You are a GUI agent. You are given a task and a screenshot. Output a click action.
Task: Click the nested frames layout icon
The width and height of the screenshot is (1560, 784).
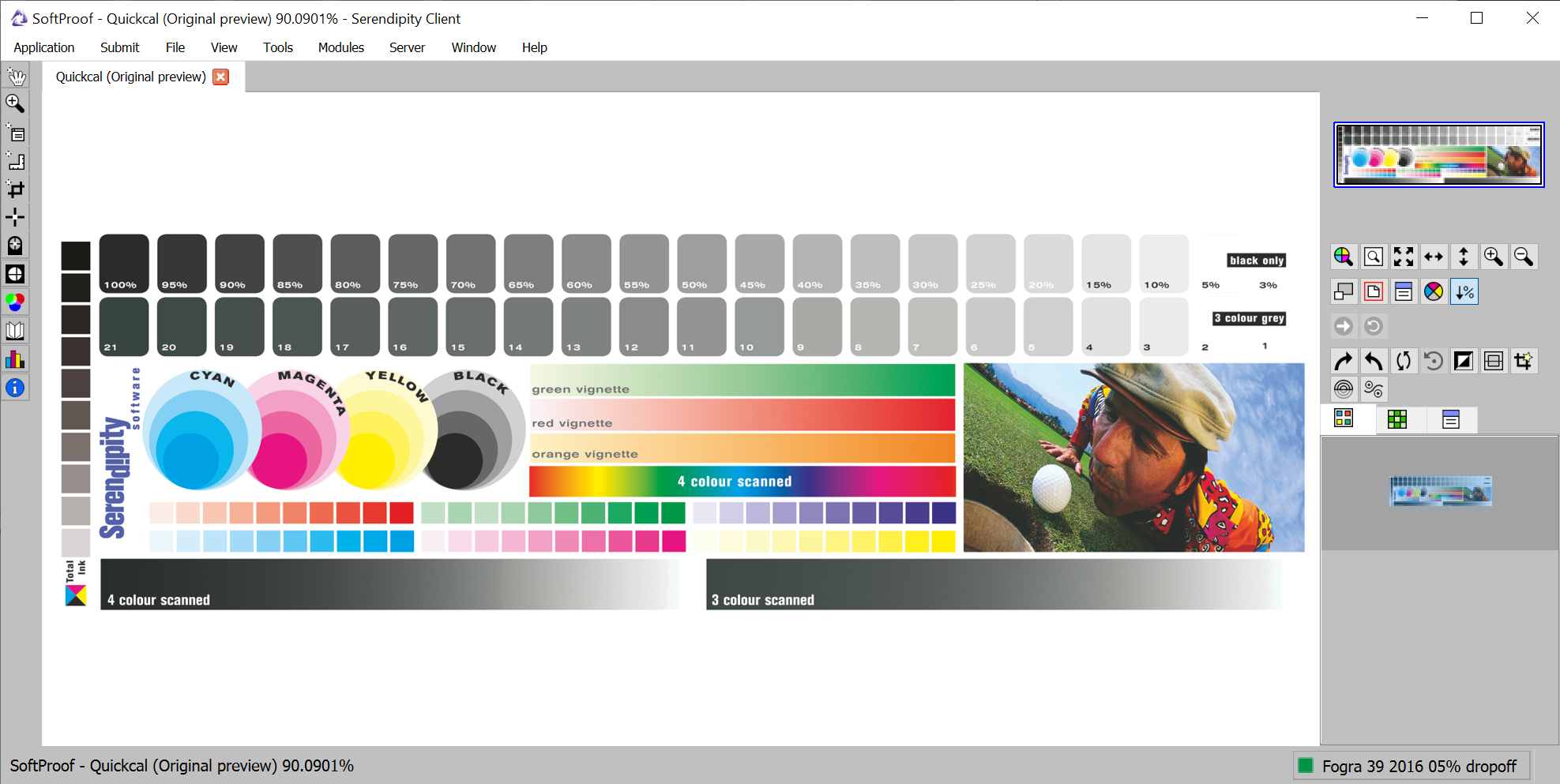pos(1494,362)
